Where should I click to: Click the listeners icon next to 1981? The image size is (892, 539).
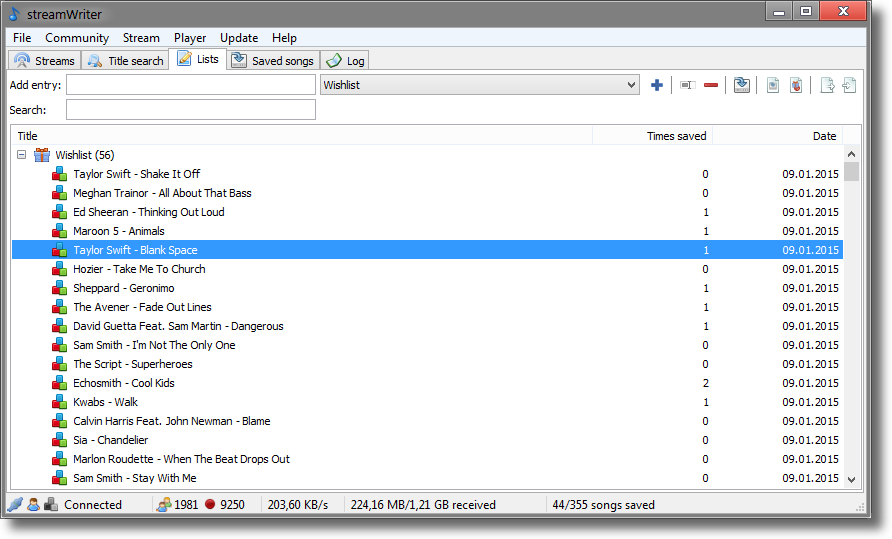click(164, 504)
